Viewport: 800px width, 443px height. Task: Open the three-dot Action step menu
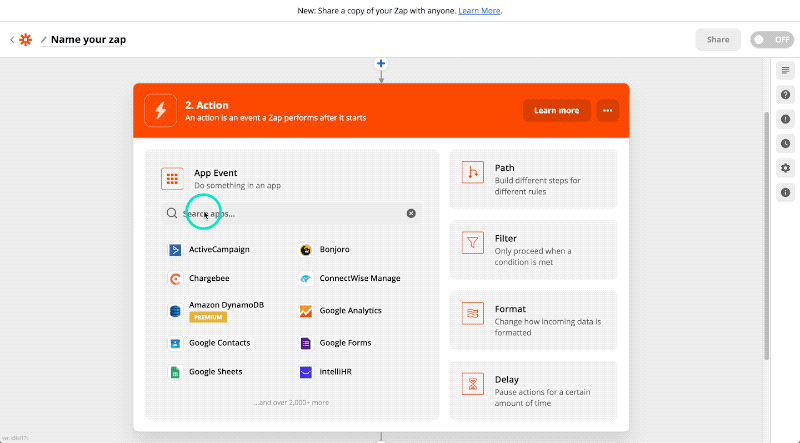607,110
